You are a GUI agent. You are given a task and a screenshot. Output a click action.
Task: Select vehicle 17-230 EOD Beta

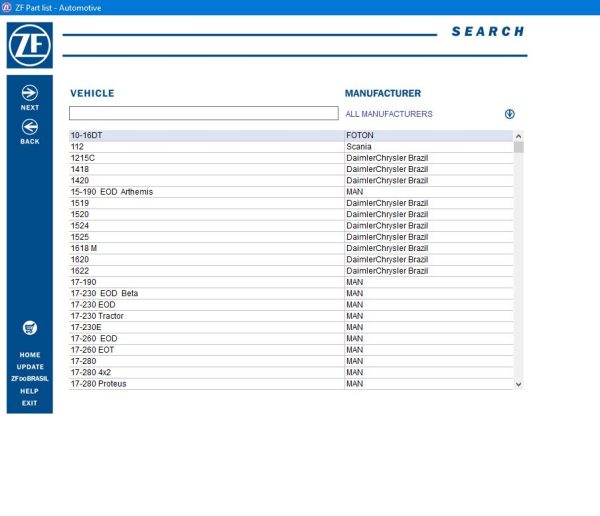point(291,294)
